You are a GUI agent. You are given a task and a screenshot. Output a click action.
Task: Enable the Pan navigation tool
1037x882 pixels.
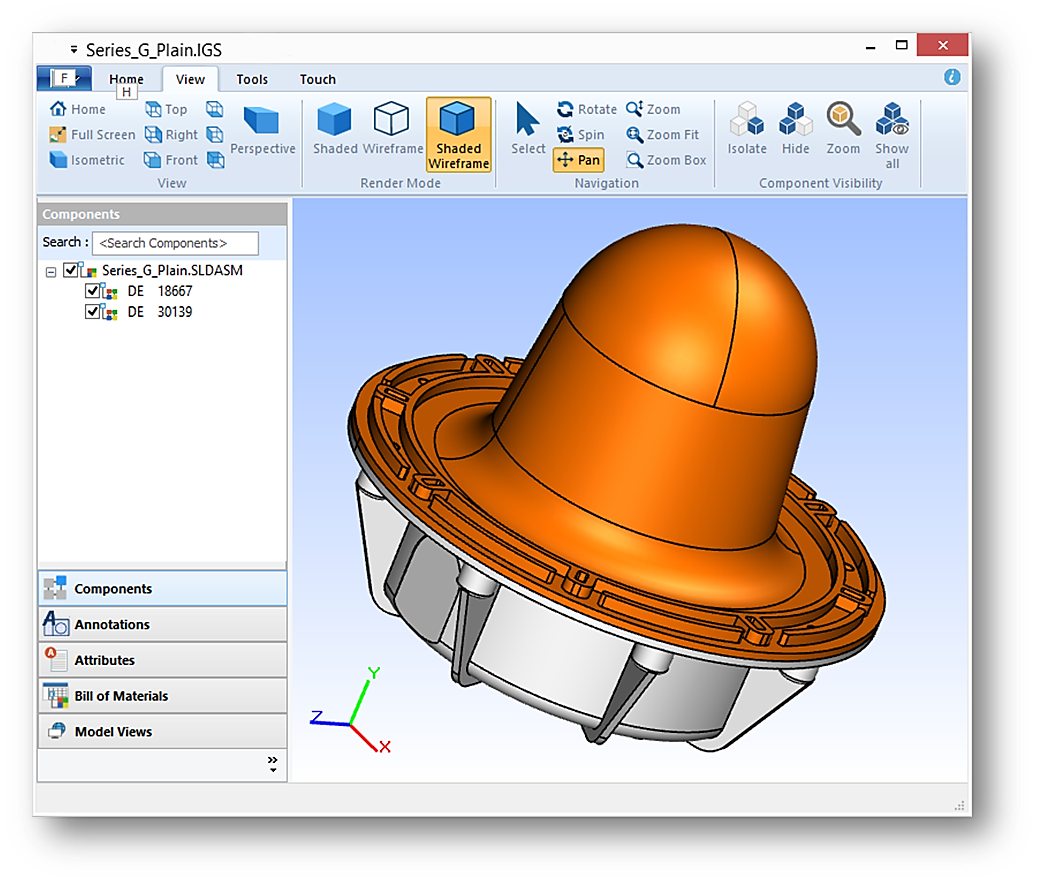pyautogui.click(x=578, y=159)
